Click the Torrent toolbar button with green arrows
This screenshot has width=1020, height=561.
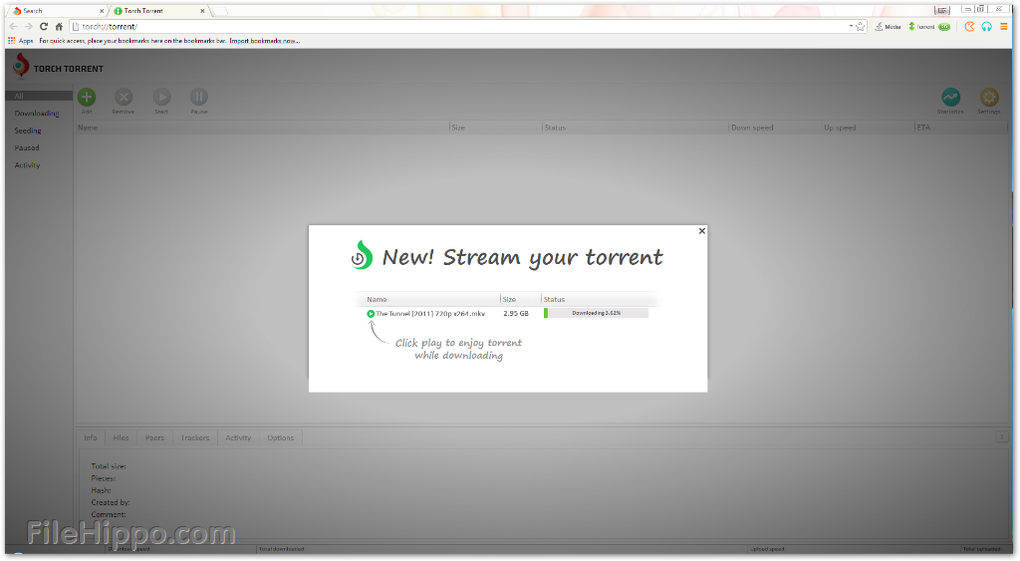(x=930, y=27)
